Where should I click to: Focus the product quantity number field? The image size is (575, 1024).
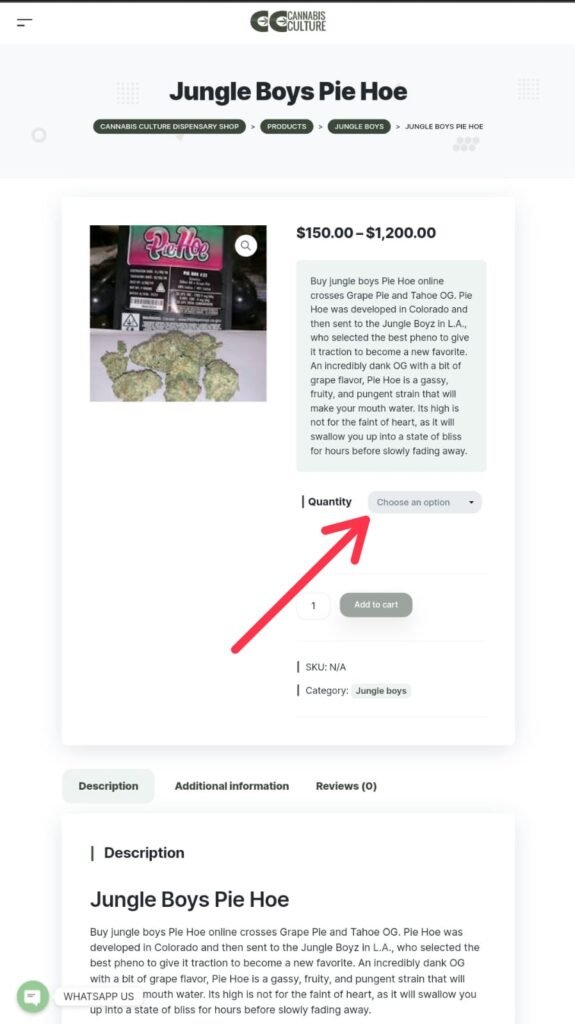click(x=313, y=605)
